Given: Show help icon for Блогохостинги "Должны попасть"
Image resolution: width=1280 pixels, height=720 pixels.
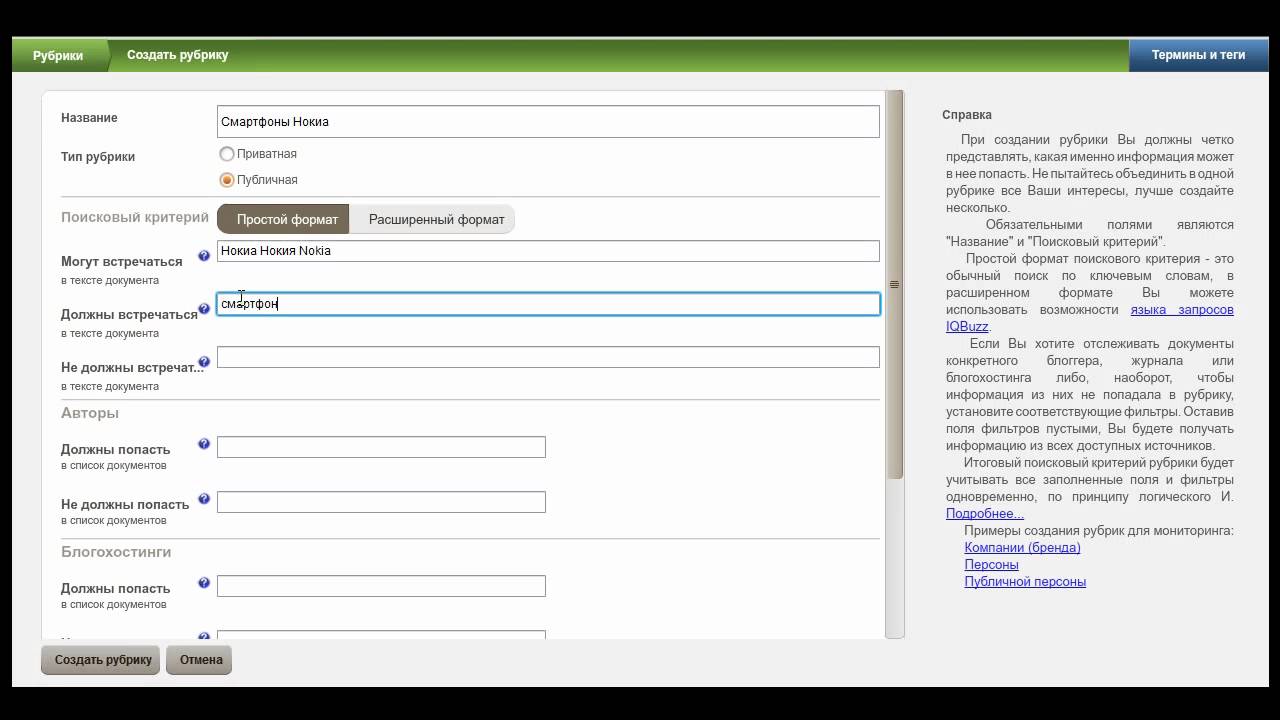Looking at the screenshot, I should coord(204,583).
